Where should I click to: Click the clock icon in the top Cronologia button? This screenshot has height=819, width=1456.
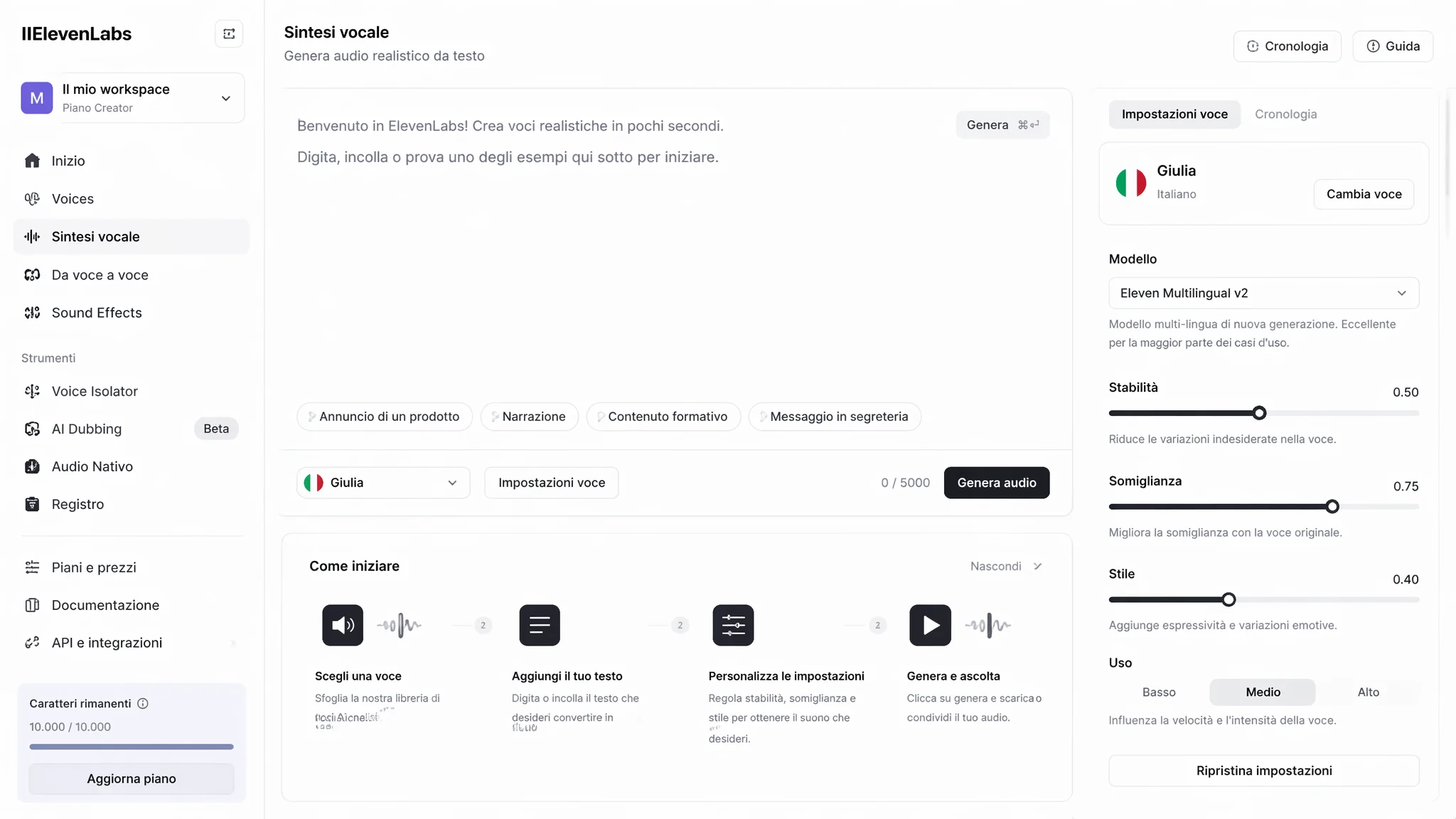pos(1253,46)
